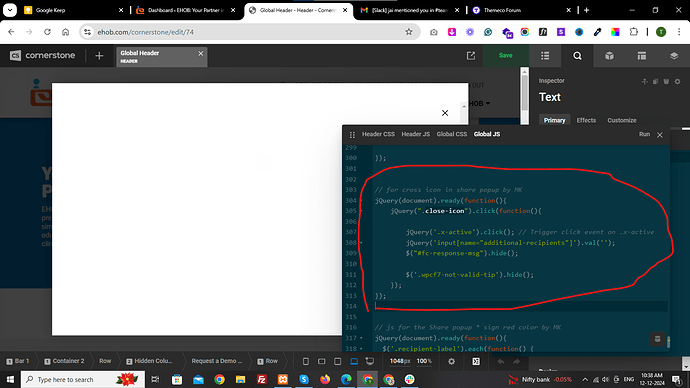Edit the 100% zoom field
Screen dimensions: 690x388
pos(424,361)
